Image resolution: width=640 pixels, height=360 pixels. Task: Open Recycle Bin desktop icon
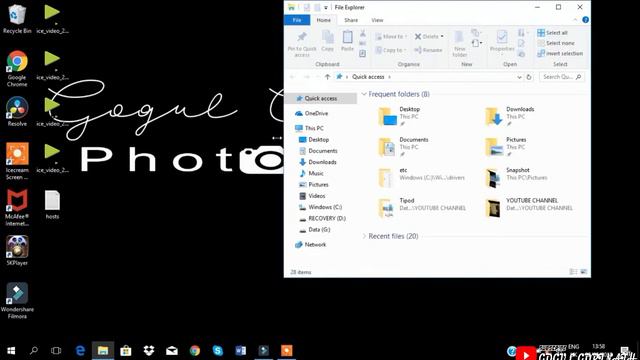click(x=17, y=18)
